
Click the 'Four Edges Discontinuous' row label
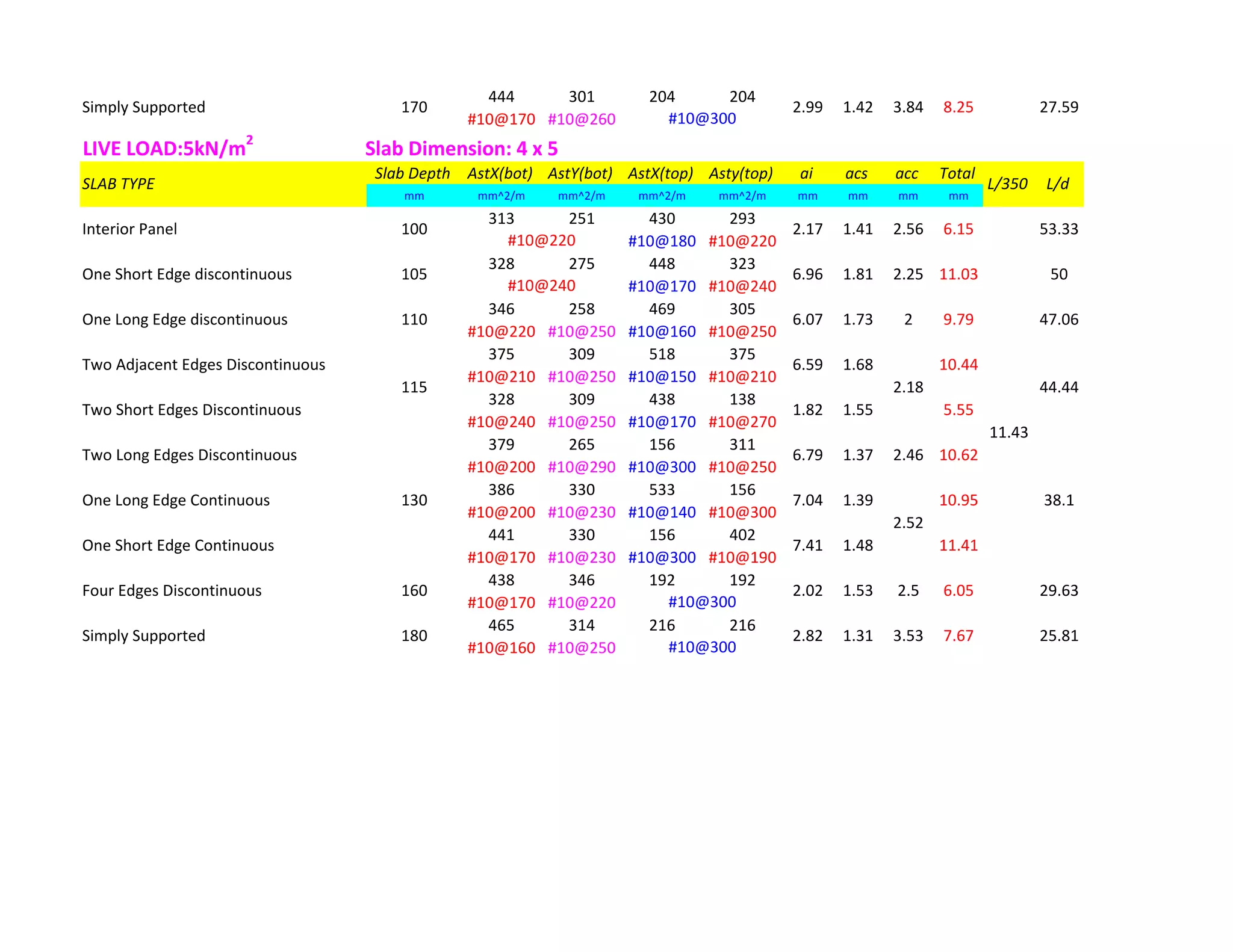172,590
